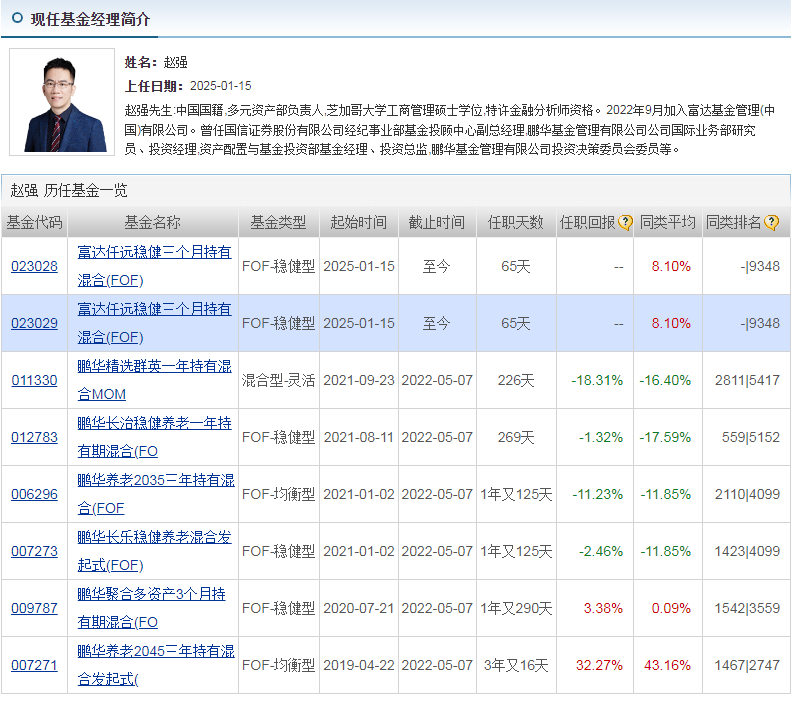
Task: Open fund code 011330 link
Action: point(34,380)
